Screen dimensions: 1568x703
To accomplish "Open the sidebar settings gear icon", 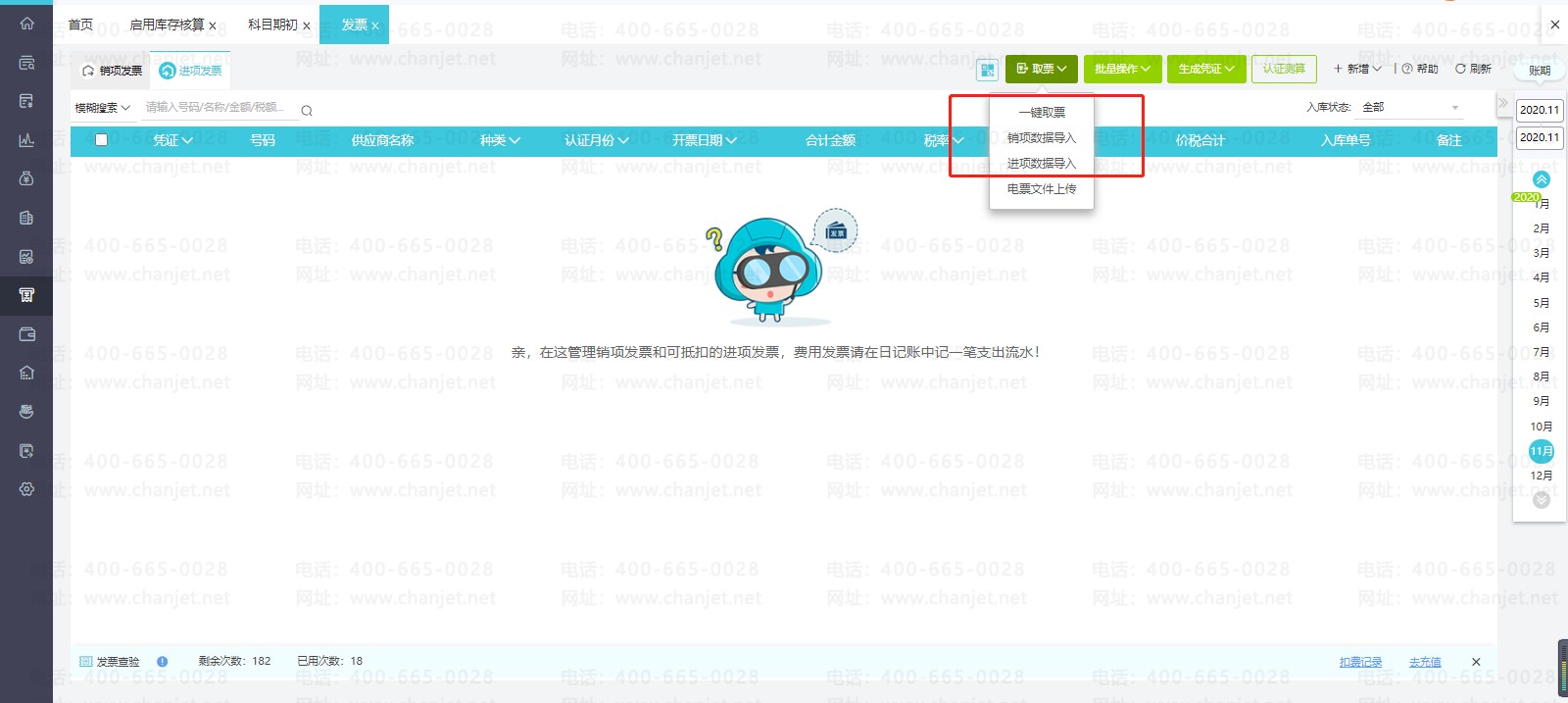I will pyautogui.click(x=26, y=489).
